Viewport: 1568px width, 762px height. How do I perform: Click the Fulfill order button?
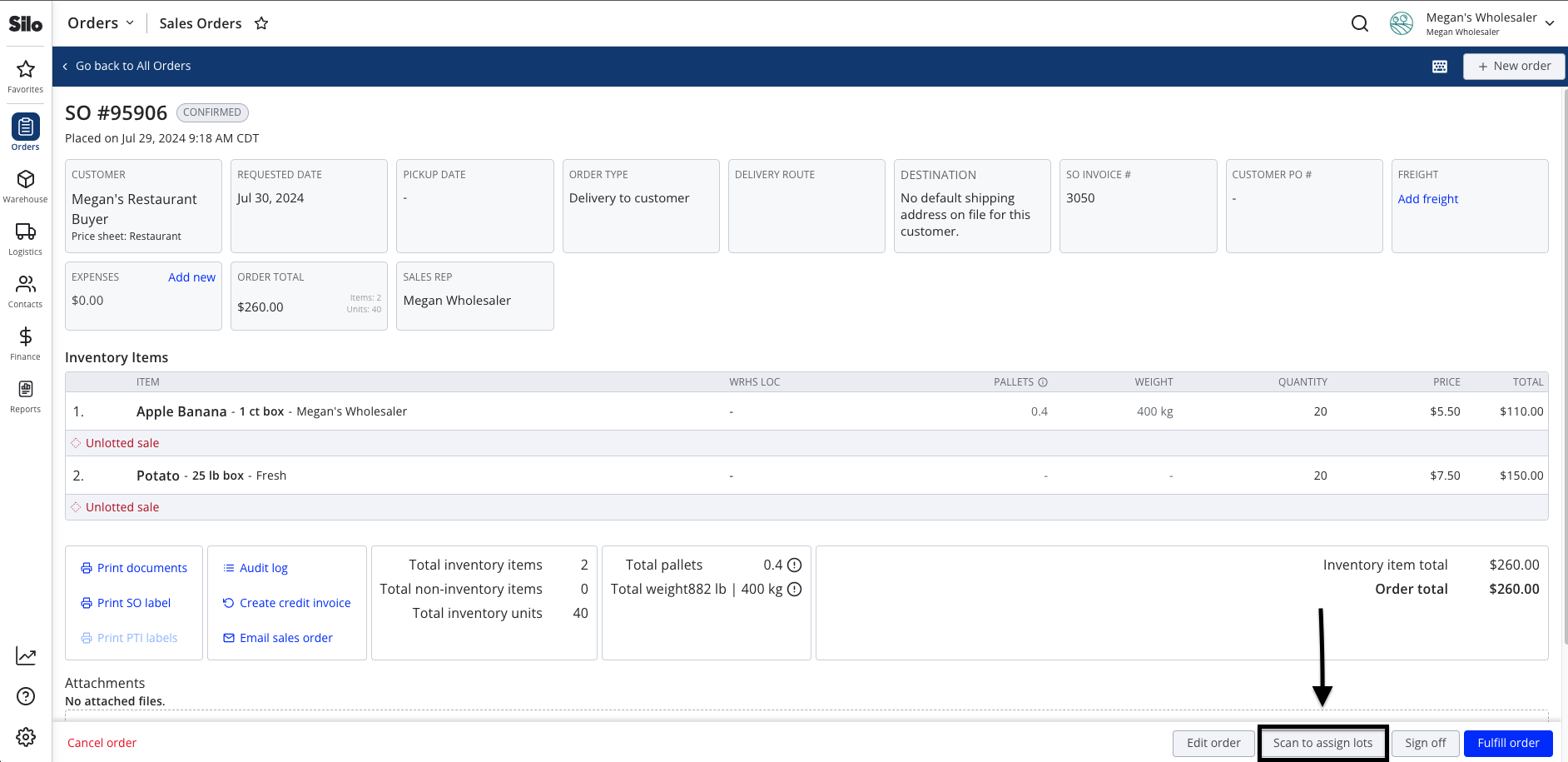pos(1508,743)
